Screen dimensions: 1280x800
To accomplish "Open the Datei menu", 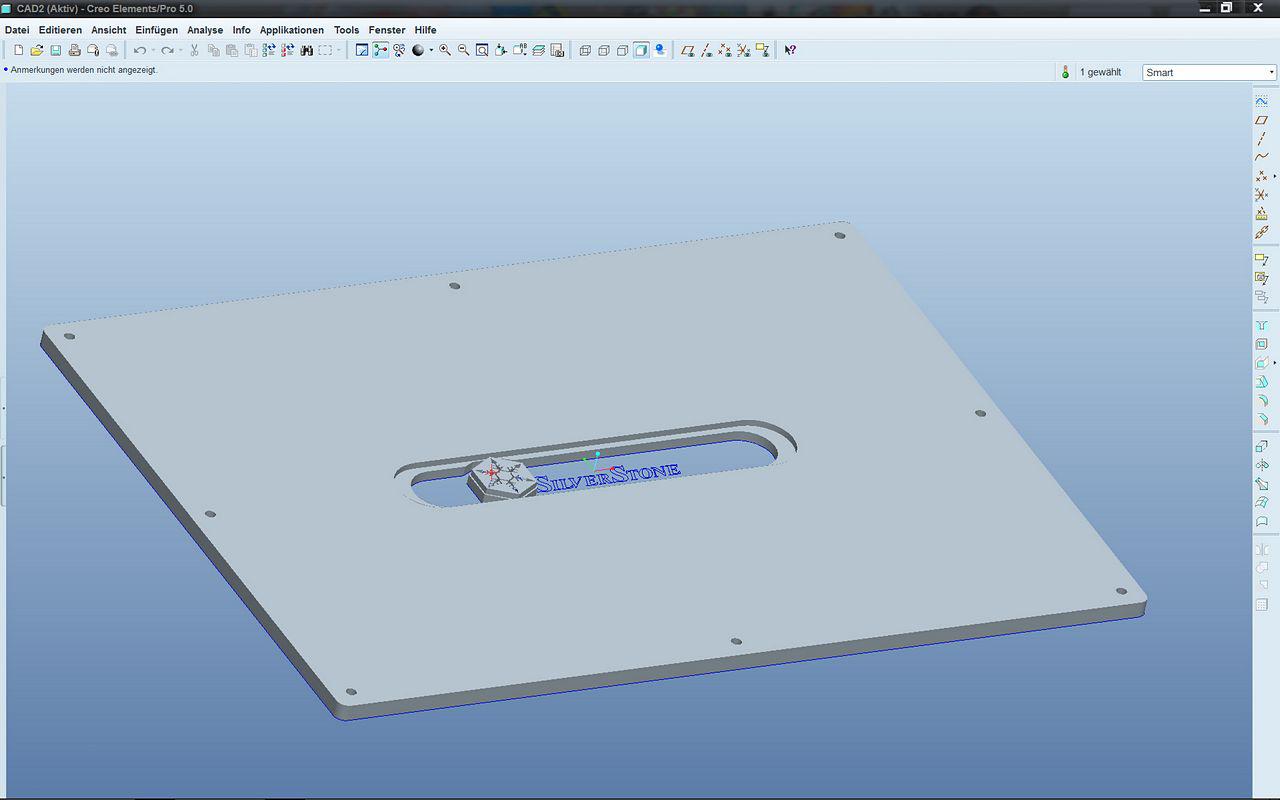I will click(17, 30).
